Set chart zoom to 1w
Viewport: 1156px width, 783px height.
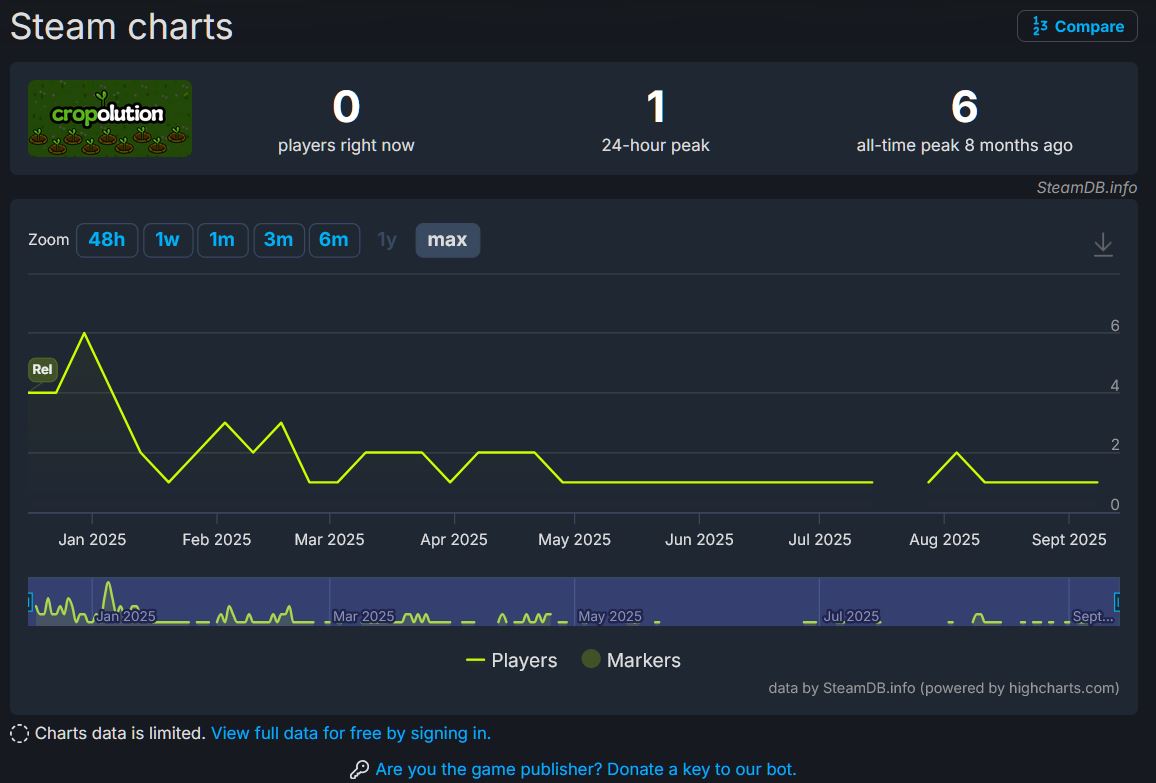[168, 240]
